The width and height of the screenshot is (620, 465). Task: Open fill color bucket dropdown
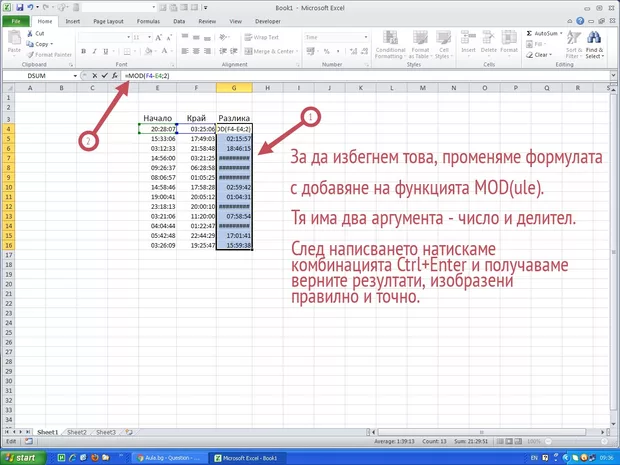tap(155, 51)
